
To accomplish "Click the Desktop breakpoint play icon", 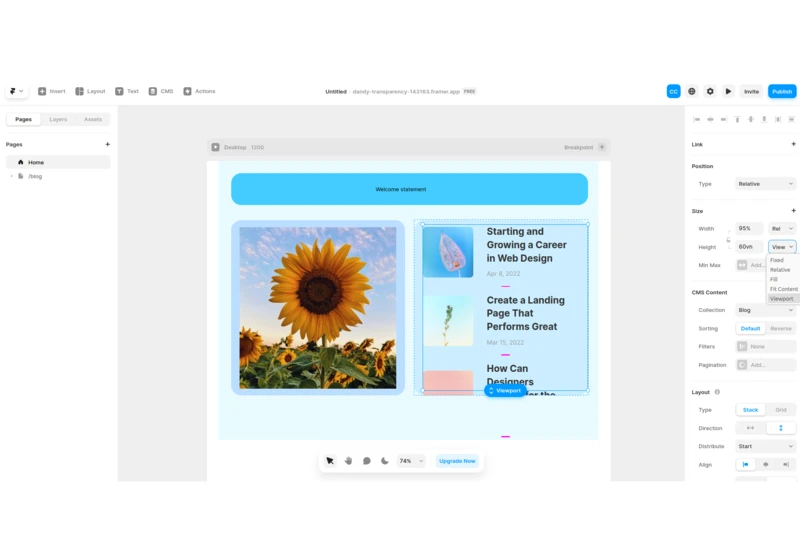I will click(x=215, y=147).
